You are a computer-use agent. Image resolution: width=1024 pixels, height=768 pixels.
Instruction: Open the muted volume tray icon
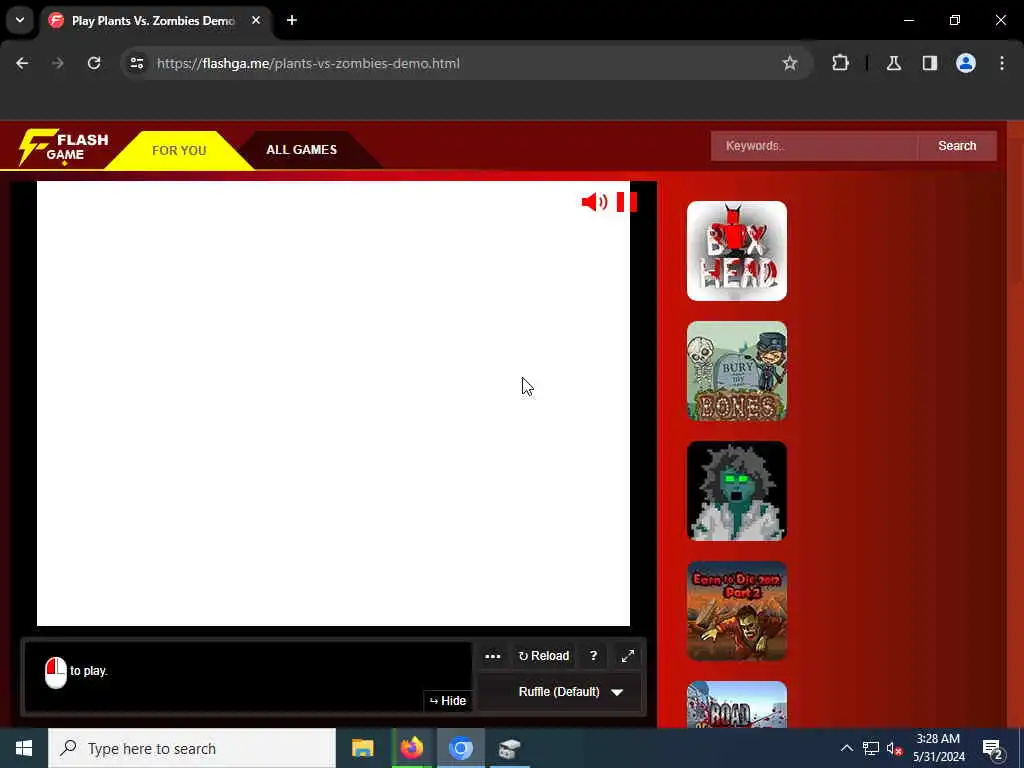[x=895, y=748]
